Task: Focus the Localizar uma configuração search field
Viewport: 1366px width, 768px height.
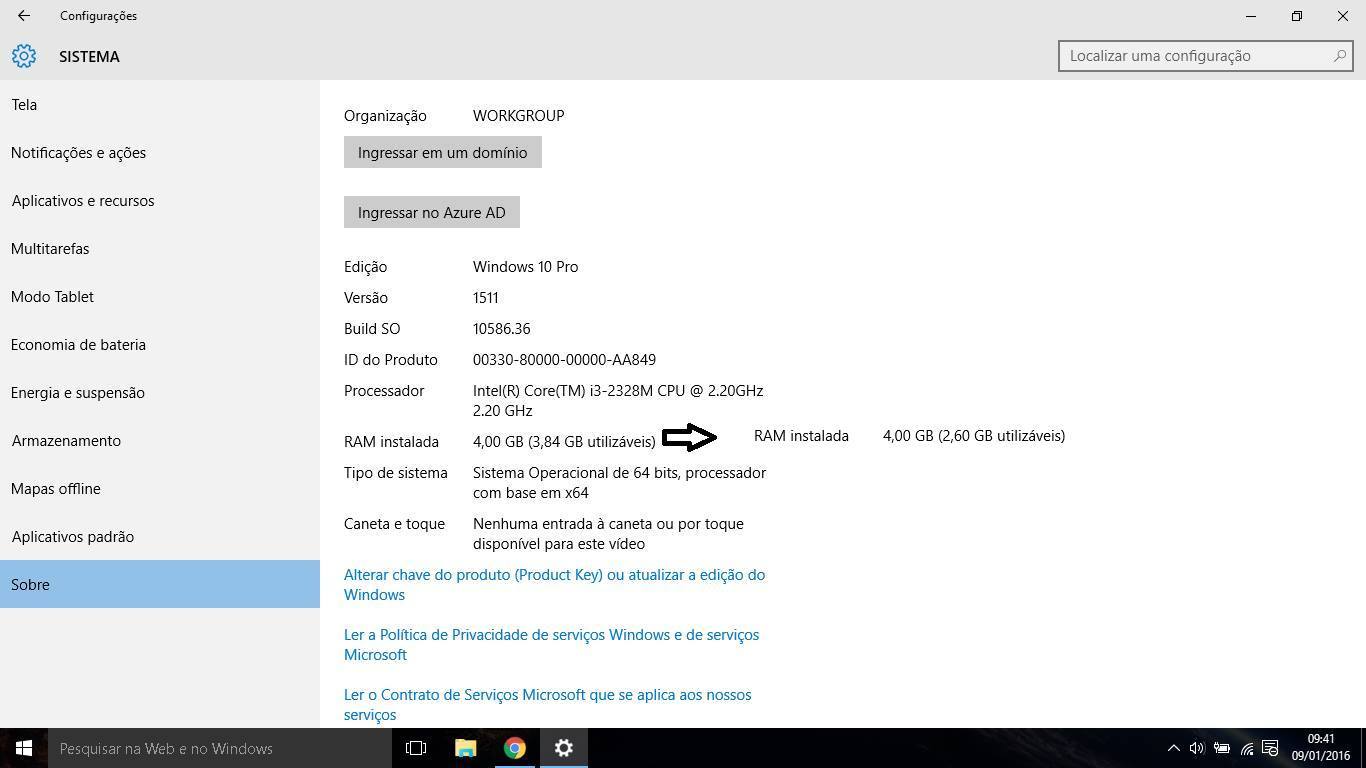Action: [x=1205, y=56]
